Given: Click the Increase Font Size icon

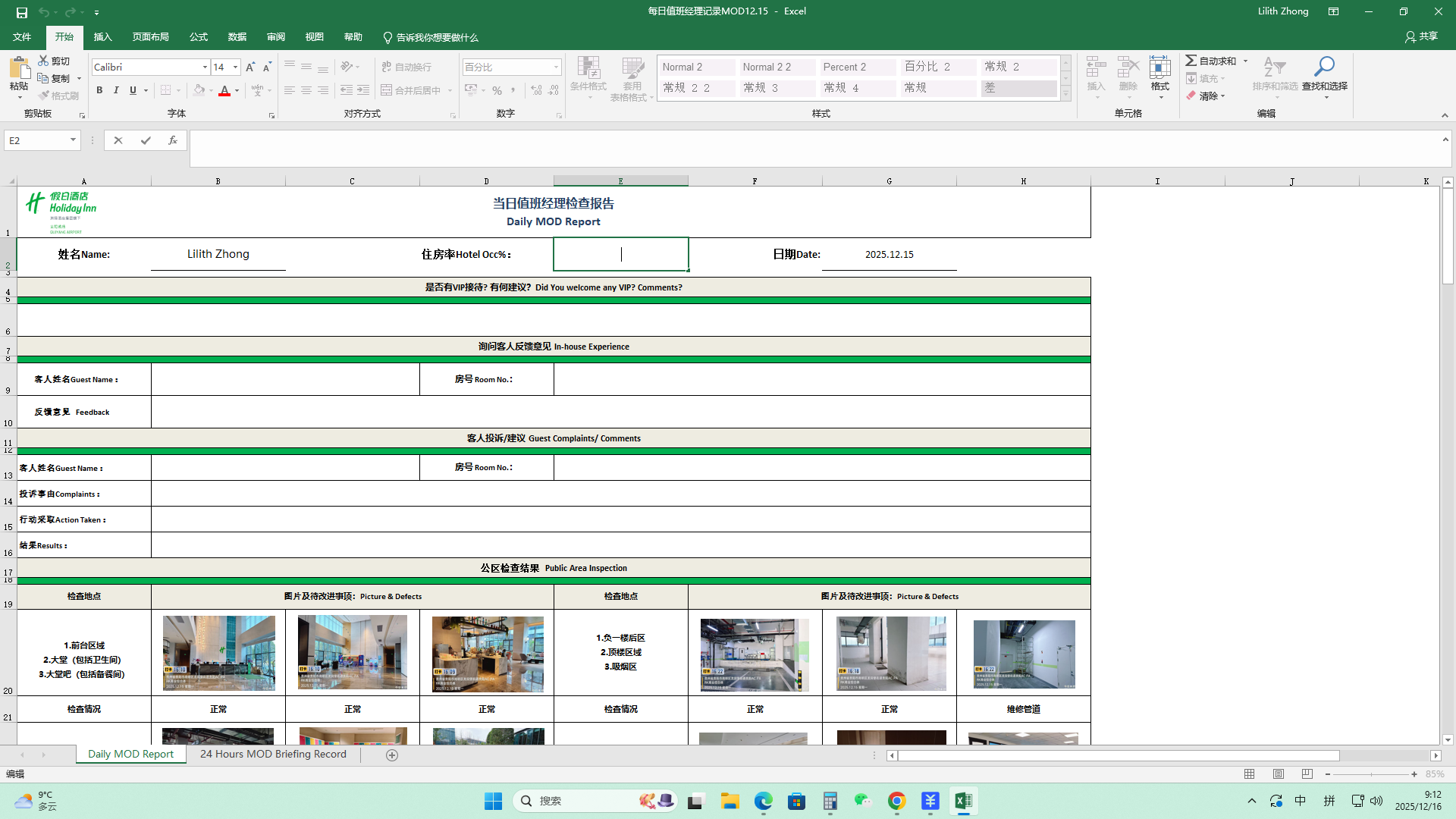Looking at the screenshot, I should (x=250, y=67).
